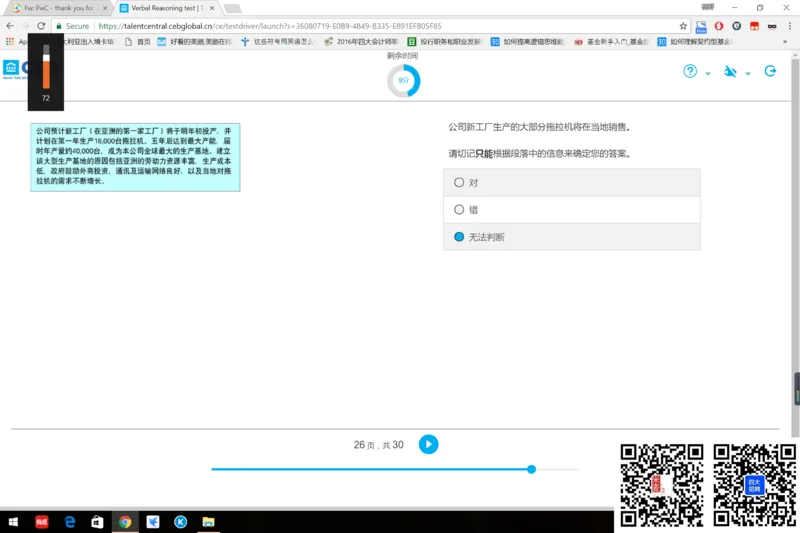Click the left QR code with red seal
The height and width of the screenshot is (533, 800).
coord(662,485)
